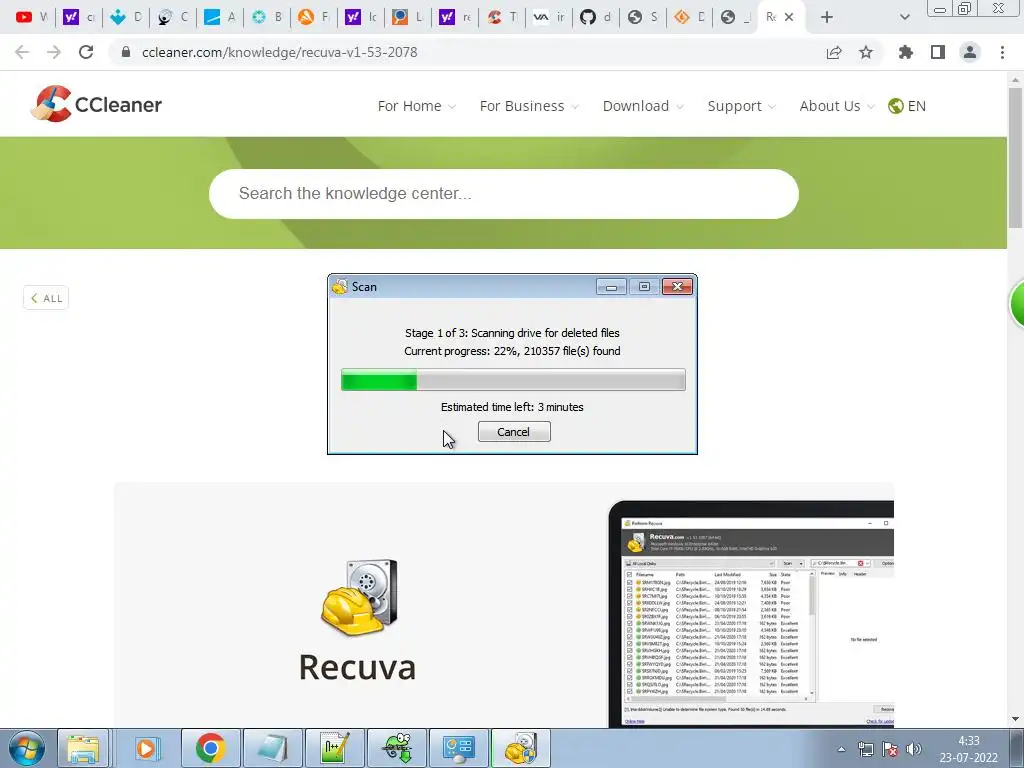The height and width of the screenshot is (768, 1024).
Task: Open the control panel app in taskbar
Action: [x=458, y=748]
